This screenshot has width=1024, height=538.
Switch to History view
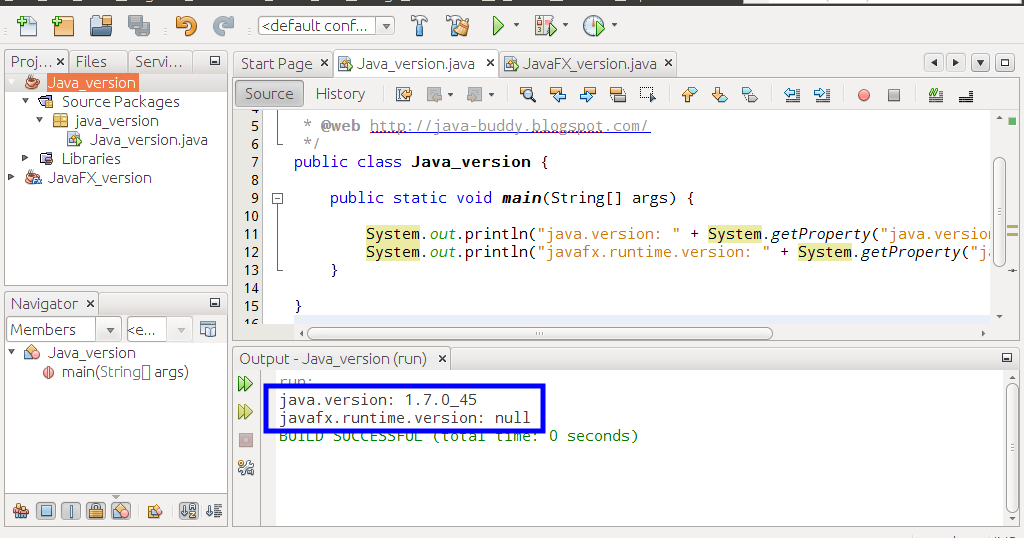click(340, 94)
